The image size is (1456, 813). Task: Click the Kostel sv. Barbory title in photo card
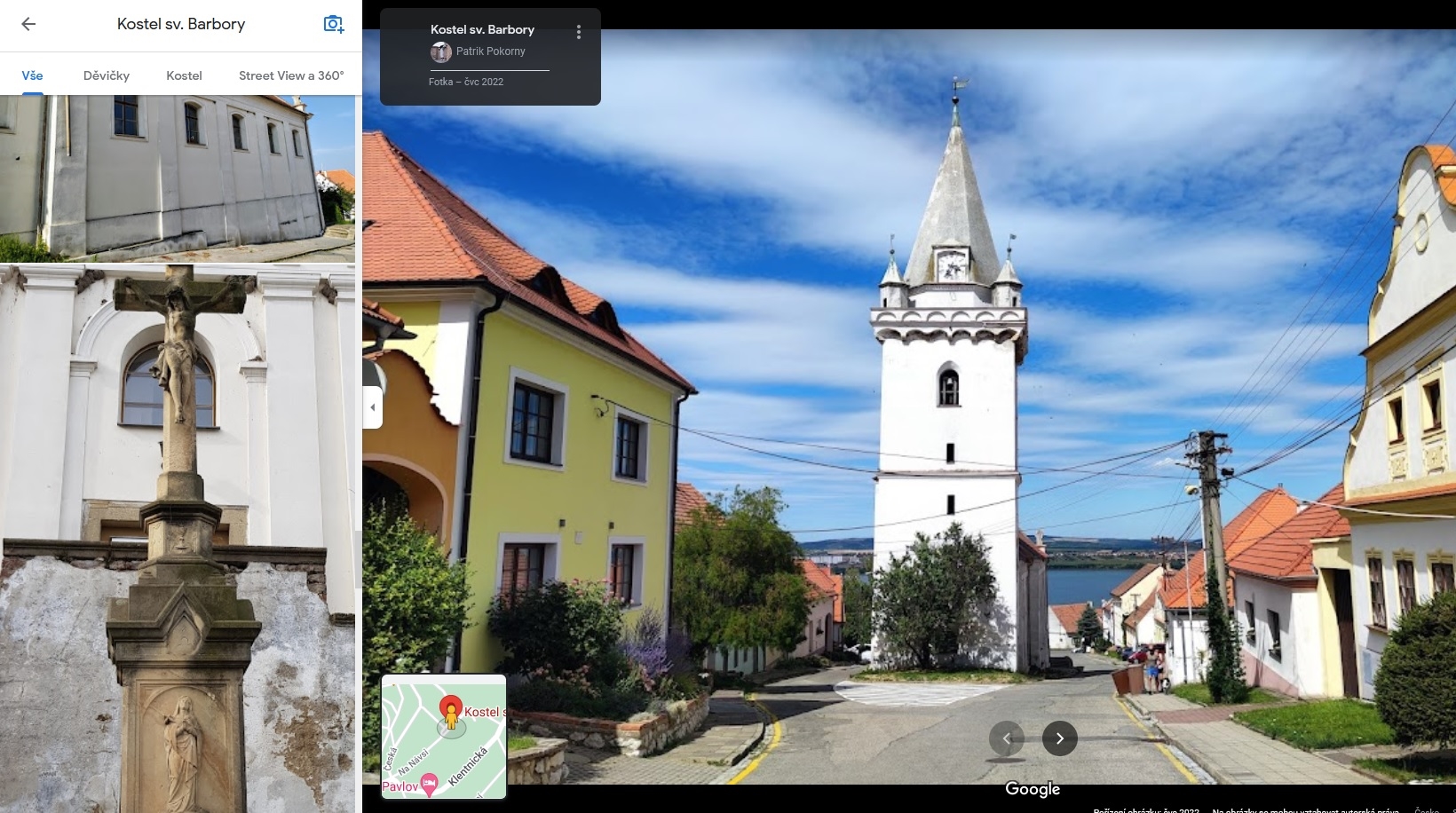[482, 29]
